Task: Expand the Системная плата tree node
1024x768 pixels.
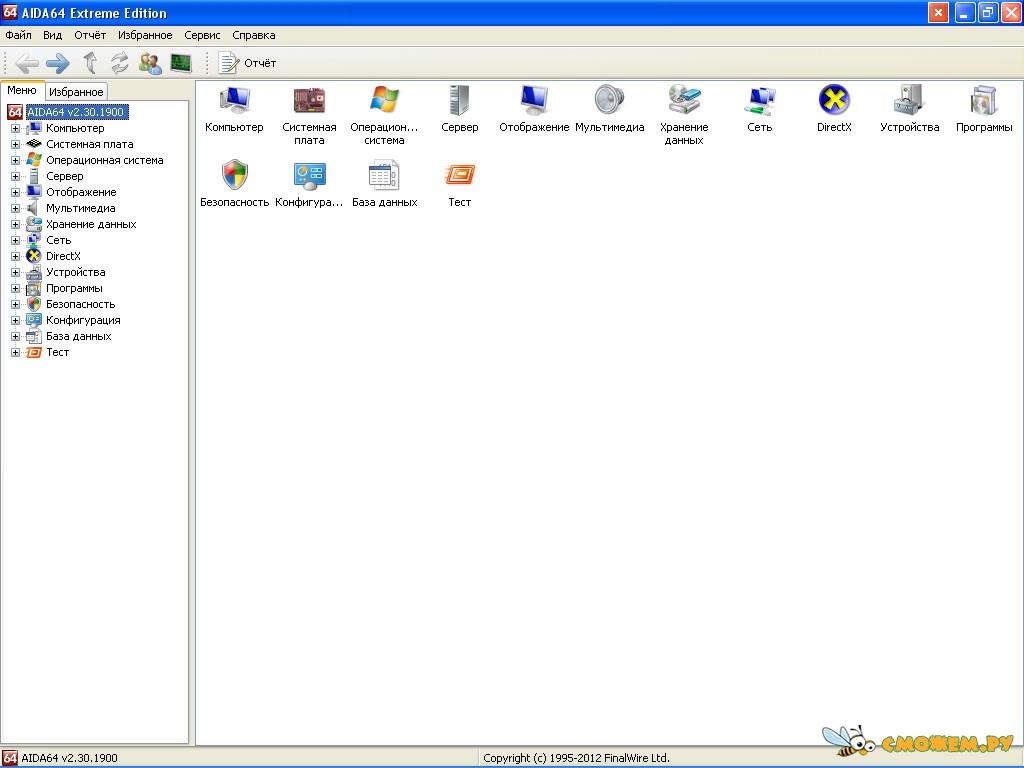Action: pos(15,144)
